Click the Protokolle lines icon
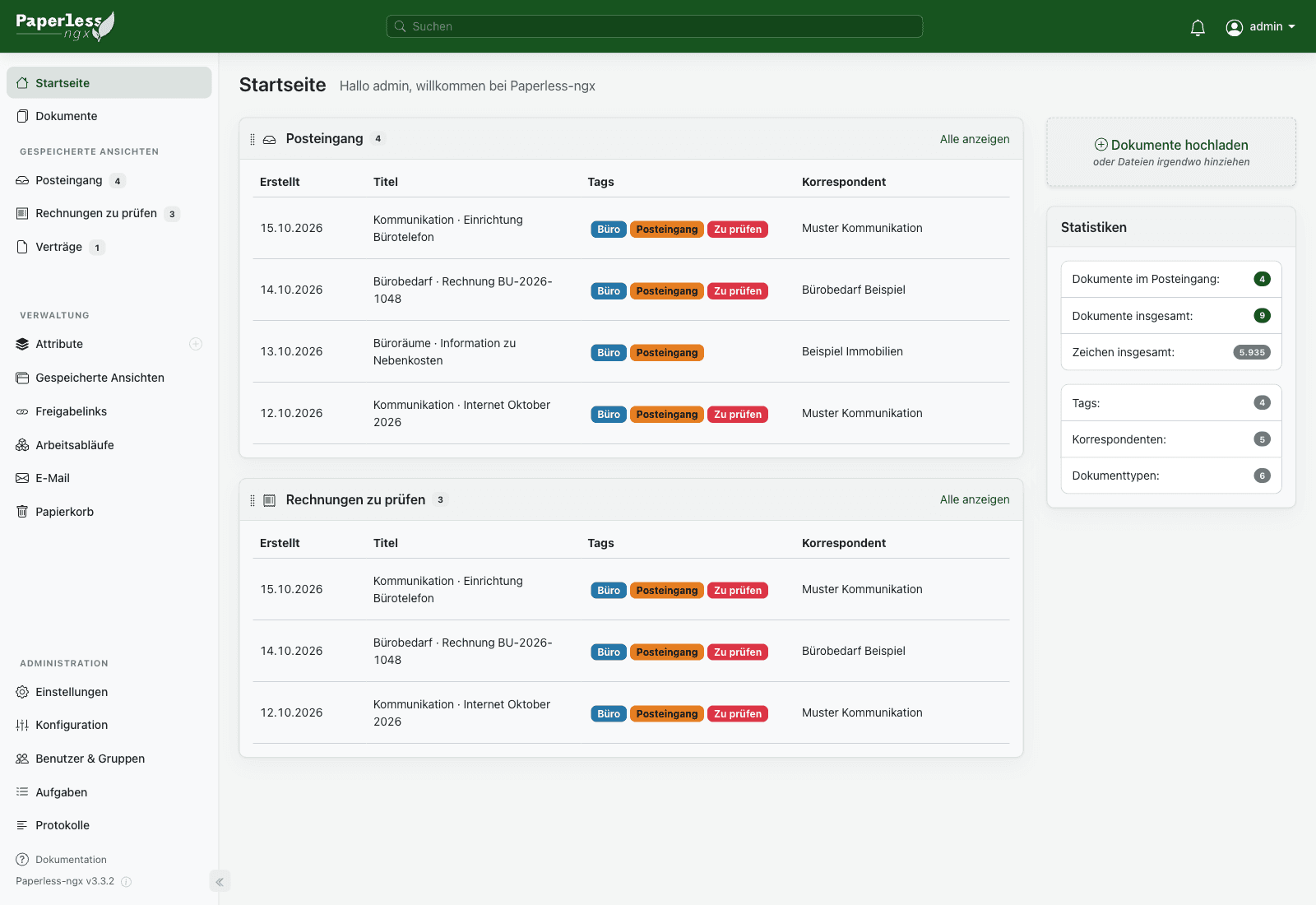 point(22,825)
